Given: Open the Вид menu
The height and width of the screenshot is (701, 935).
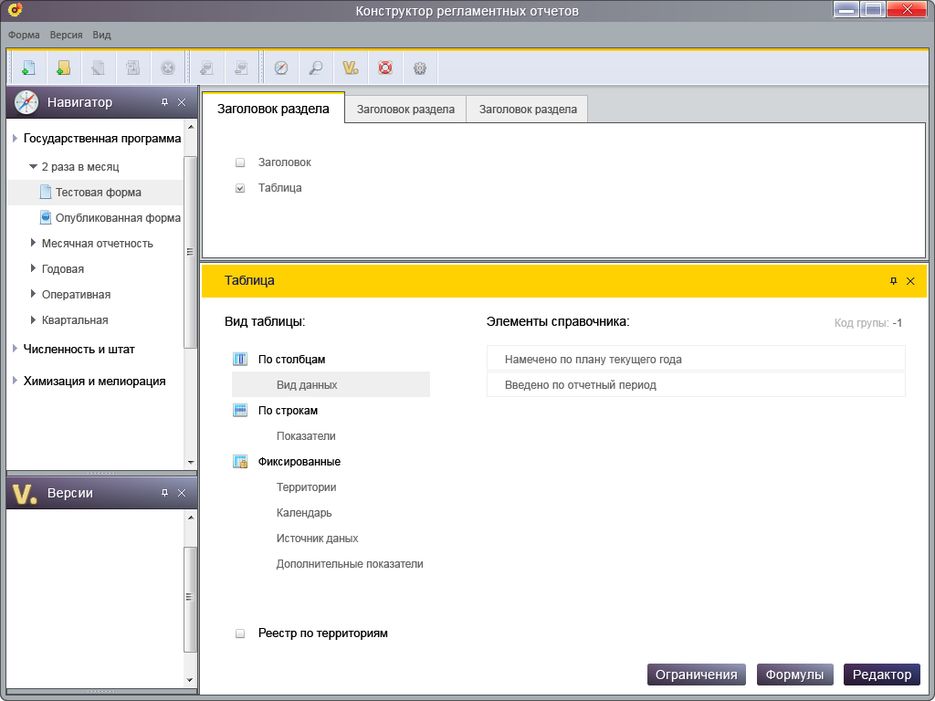Looking at the screenshot, I should (101, 35).
